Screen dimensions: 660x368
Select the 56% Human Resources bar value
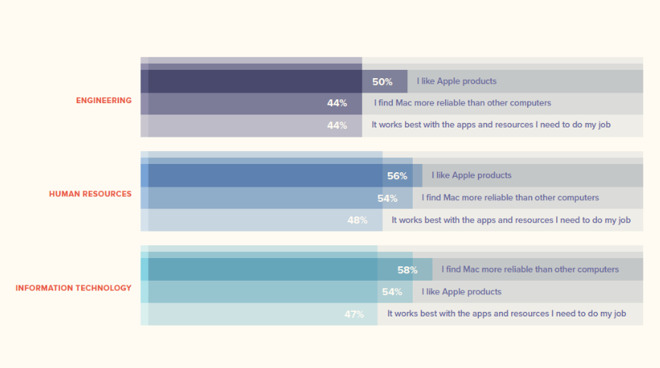click(397, 176)
